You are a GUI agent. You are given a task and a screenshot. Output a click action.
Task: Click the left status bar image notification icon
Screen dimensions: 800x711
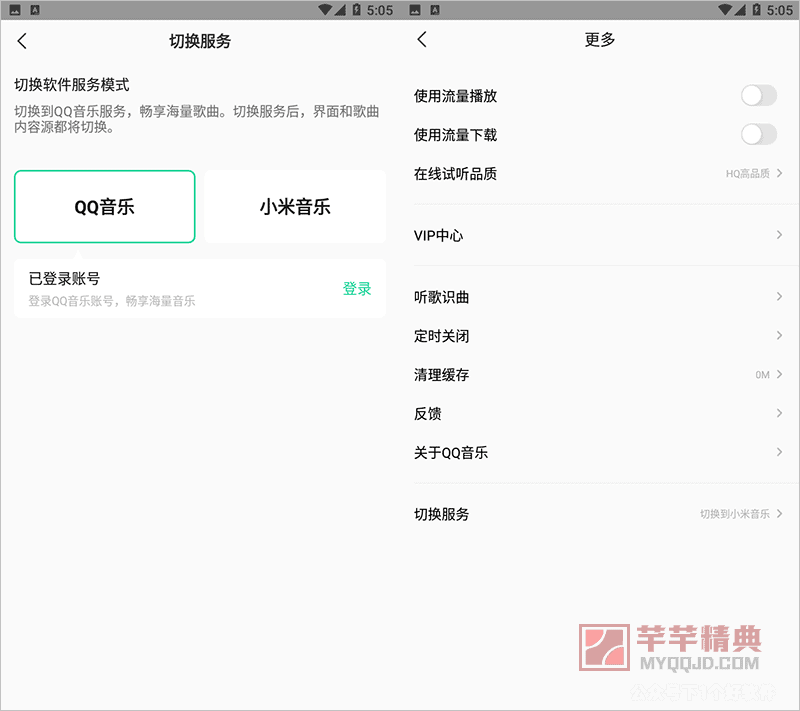coord(15,10)
